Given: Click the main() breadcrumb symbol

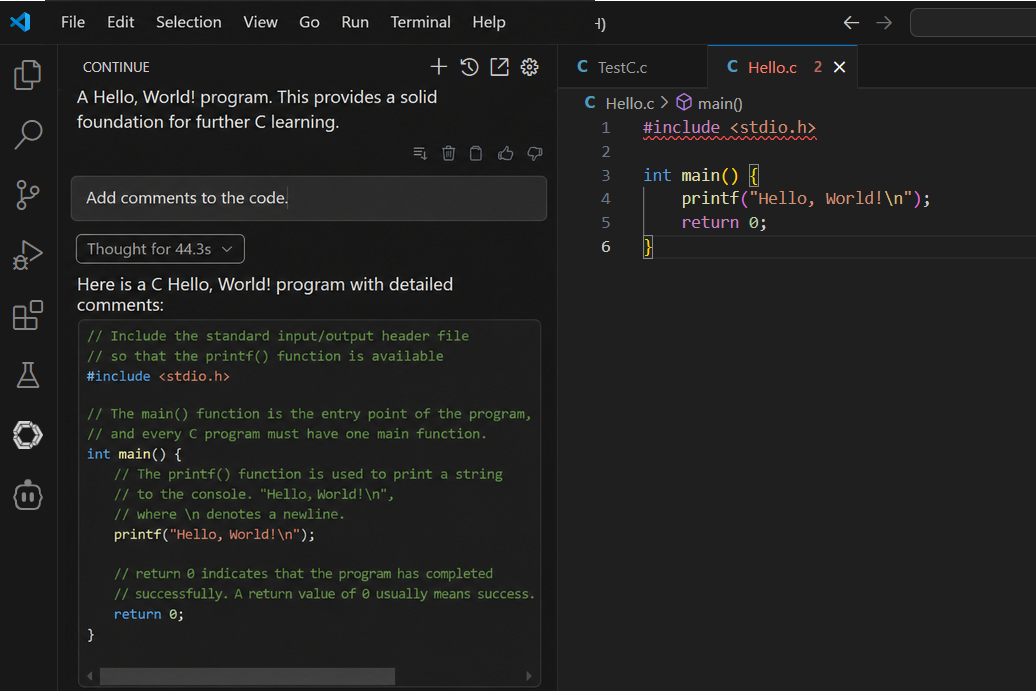Looking at the screenshot, I should click(x=710, y=103).
